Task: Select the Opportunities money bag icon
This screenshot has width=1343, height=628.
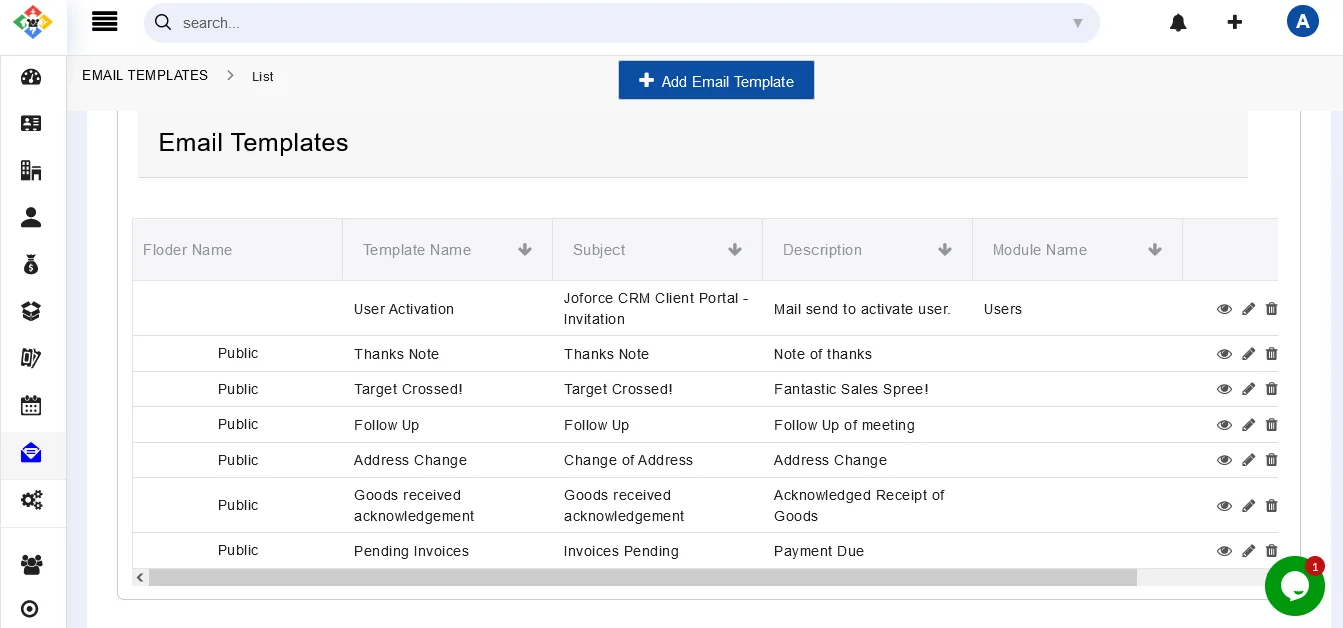Action: click(31, 264)
